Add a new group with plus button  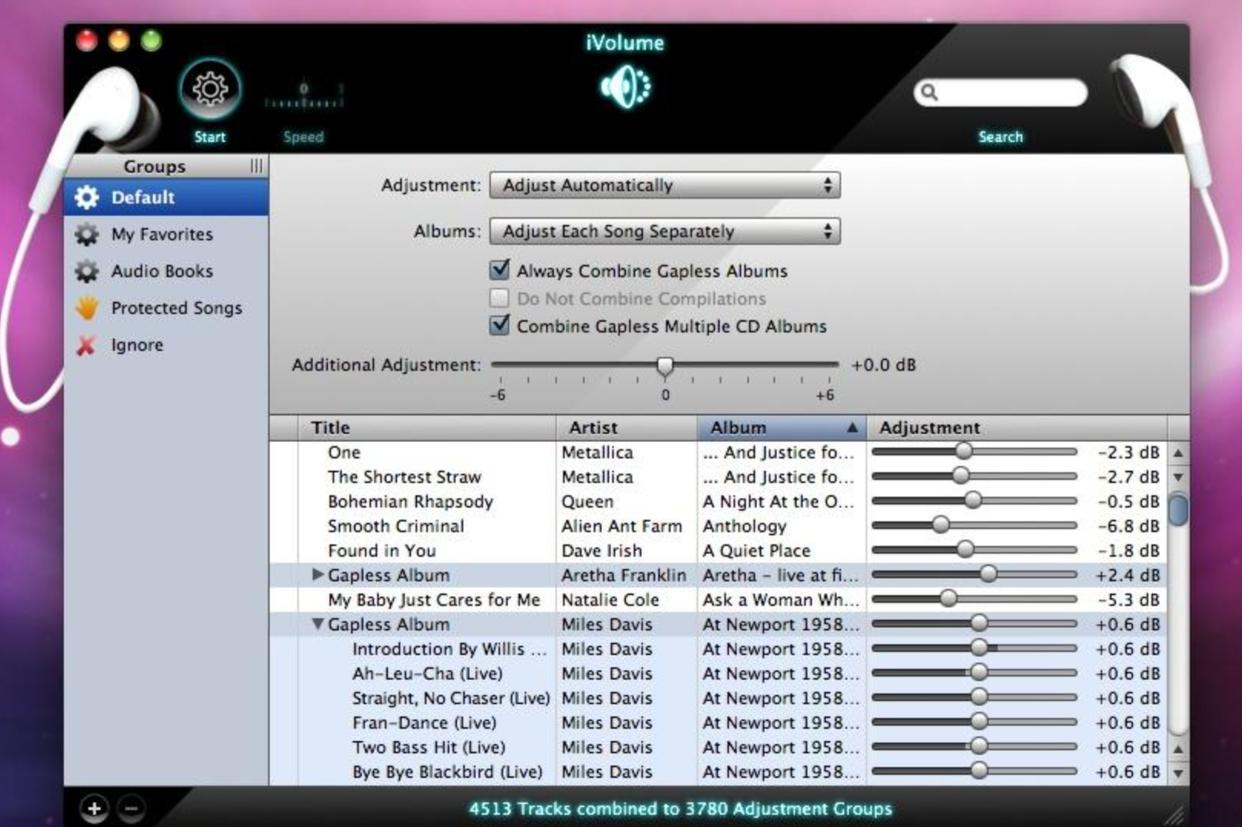(x=94, y=808)
